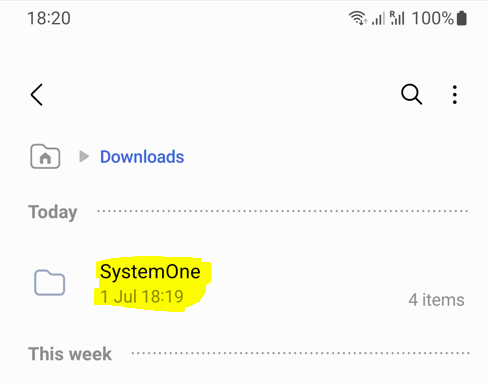Tap the dotted divider beside This week
488x383 pixels.
click(300, 353)
